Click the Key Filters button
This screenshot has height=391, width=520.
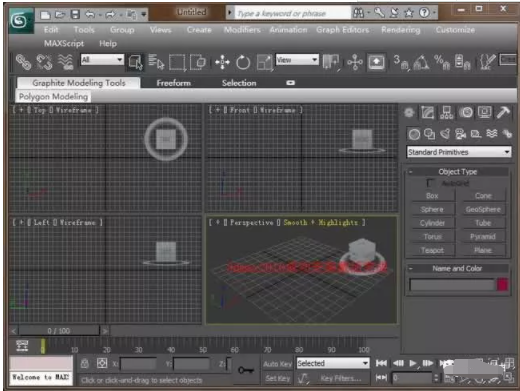[341, 378]
